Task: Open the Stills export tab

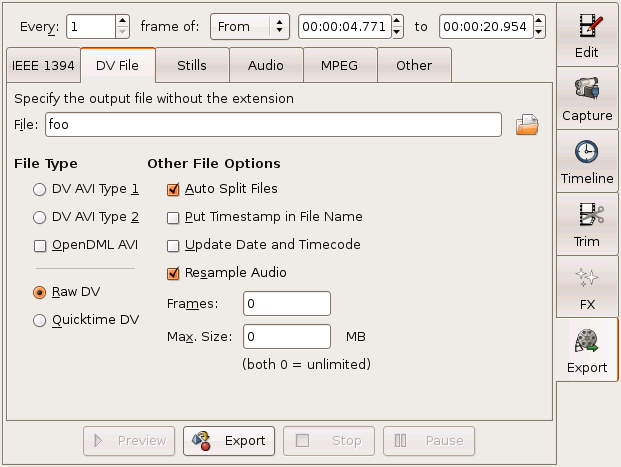Action: pos(192,66)
